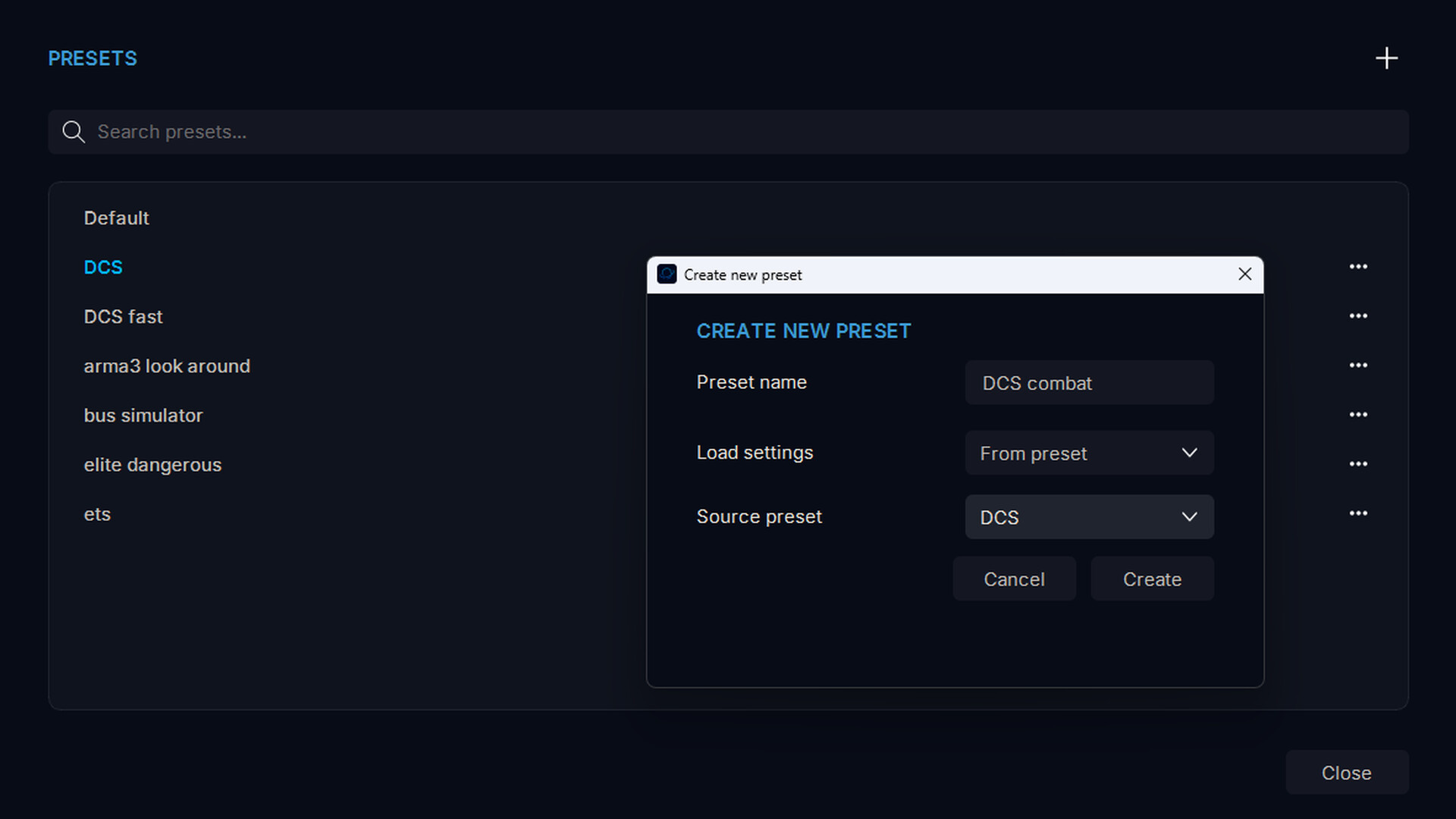Open options menu for ets preset

(1358, 513)
